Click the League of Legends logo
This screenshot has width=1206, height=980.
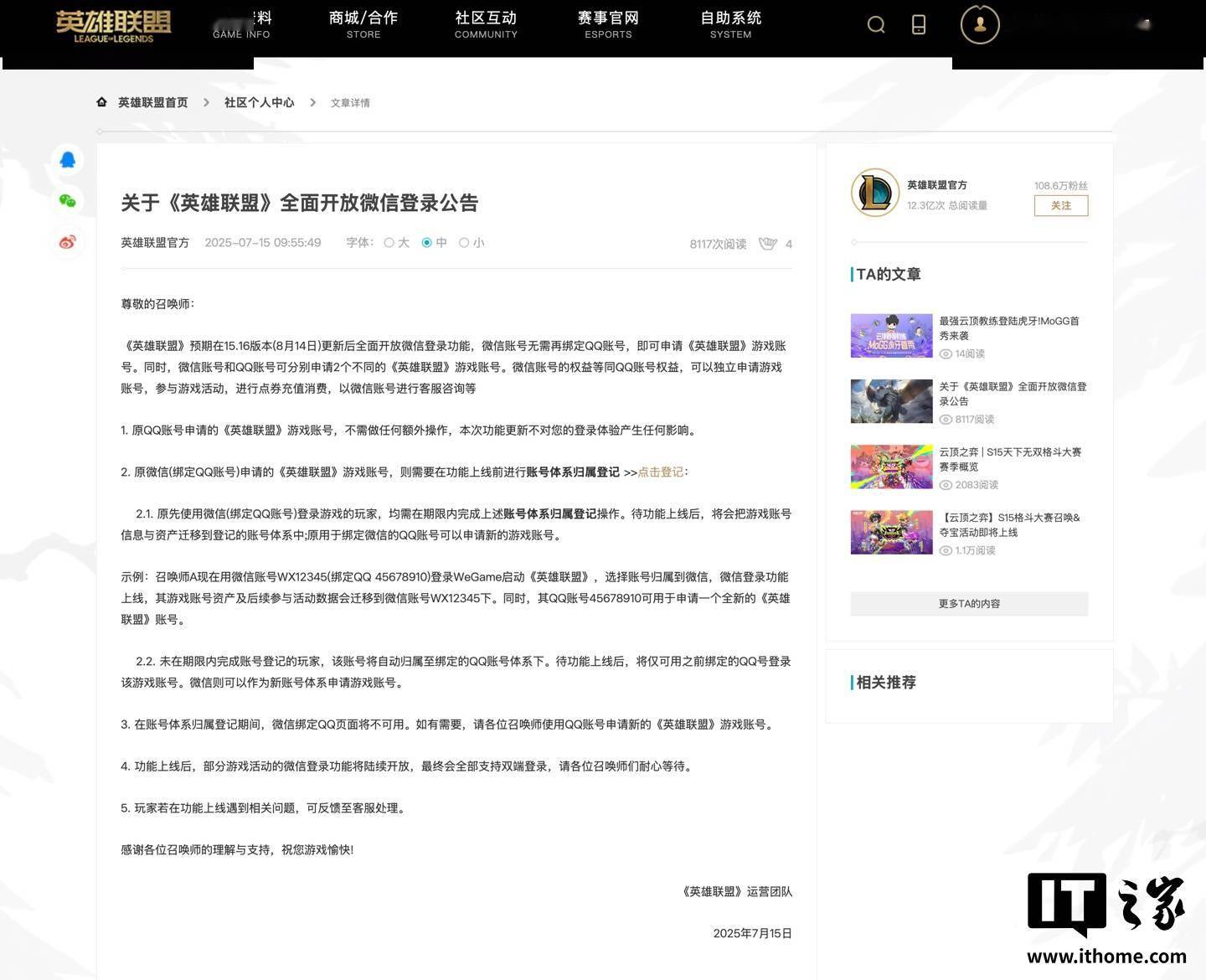(113, 26)
